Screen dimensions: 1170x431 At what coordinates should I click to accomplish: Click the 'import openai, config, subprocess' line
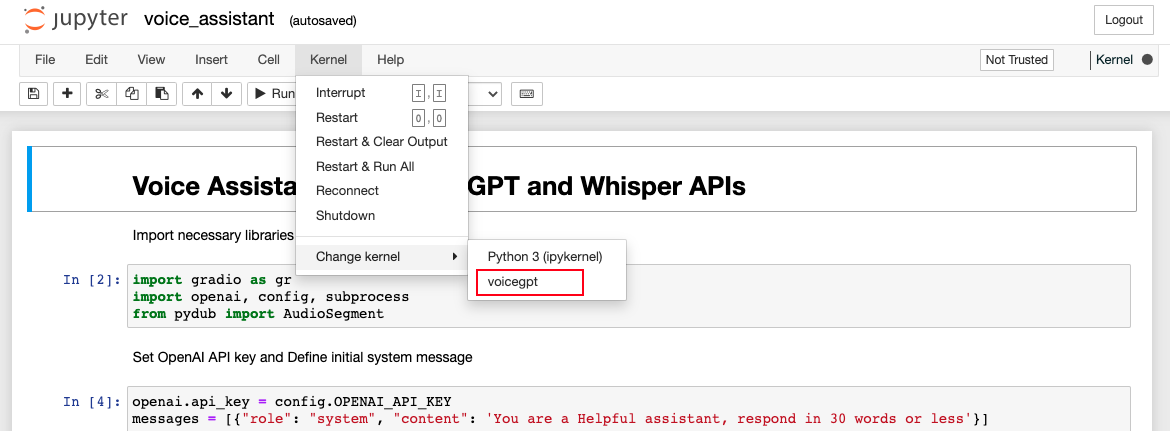(x=270, y=297)
